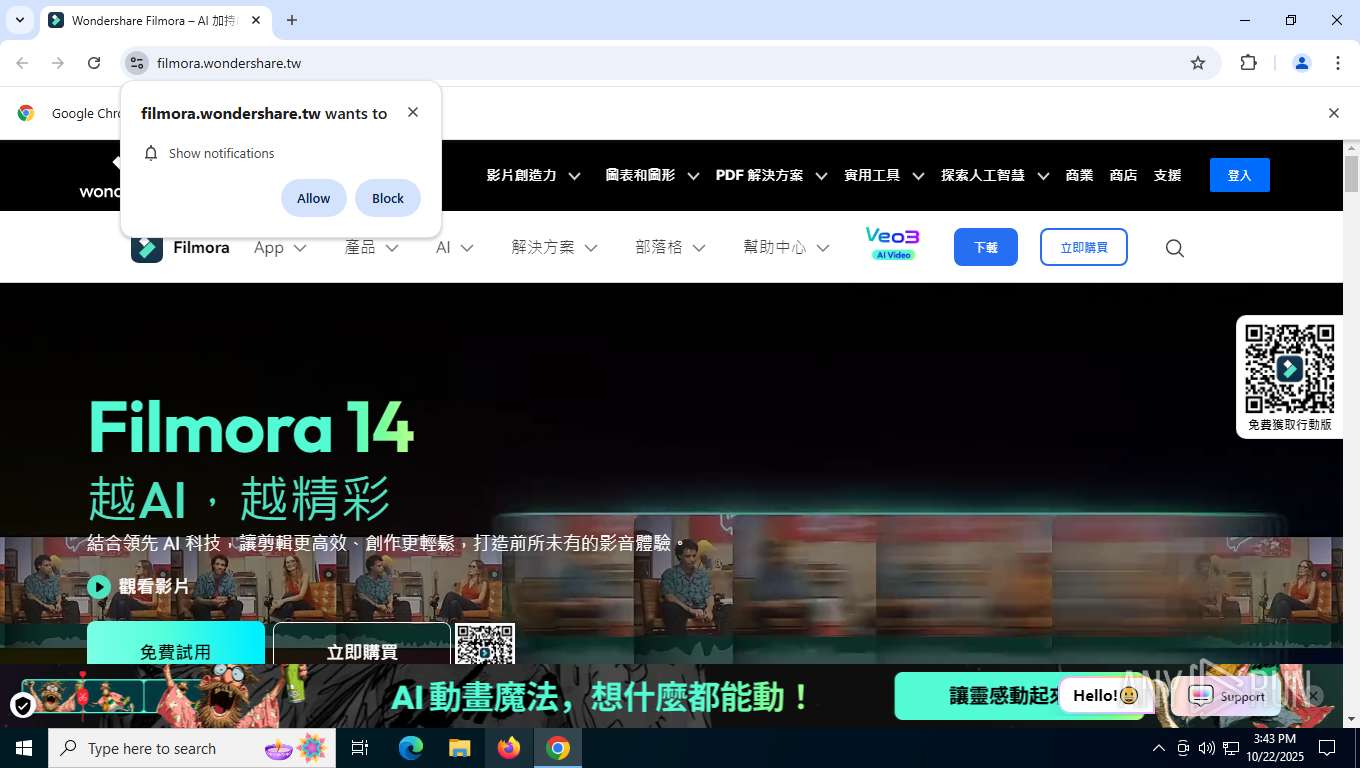Expand the 圖表和圖形 menu
Image resolution: width=1360 pixels, height=768 pixels.
(652, 175)
